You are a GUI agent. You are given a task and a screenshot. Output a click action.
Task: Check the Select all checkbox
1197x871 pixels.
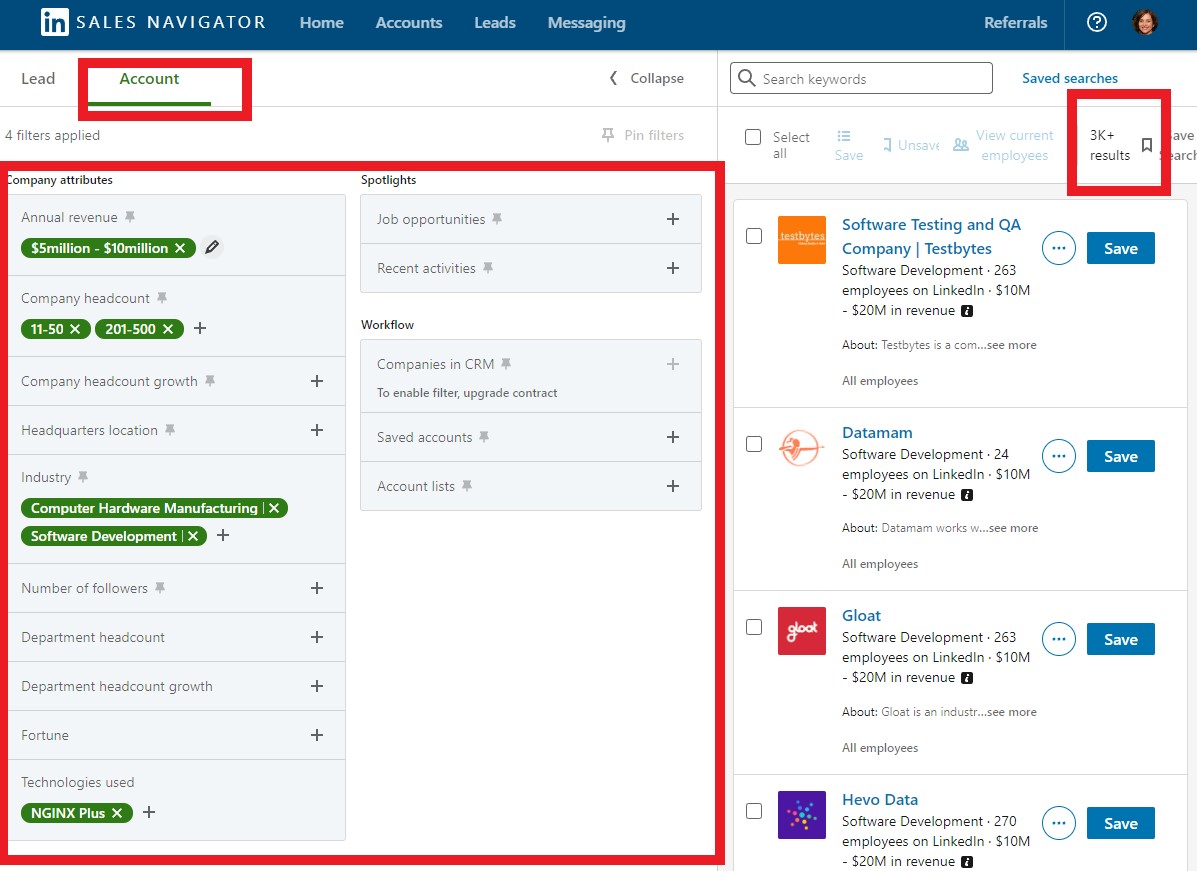click(x=753, y=137)
